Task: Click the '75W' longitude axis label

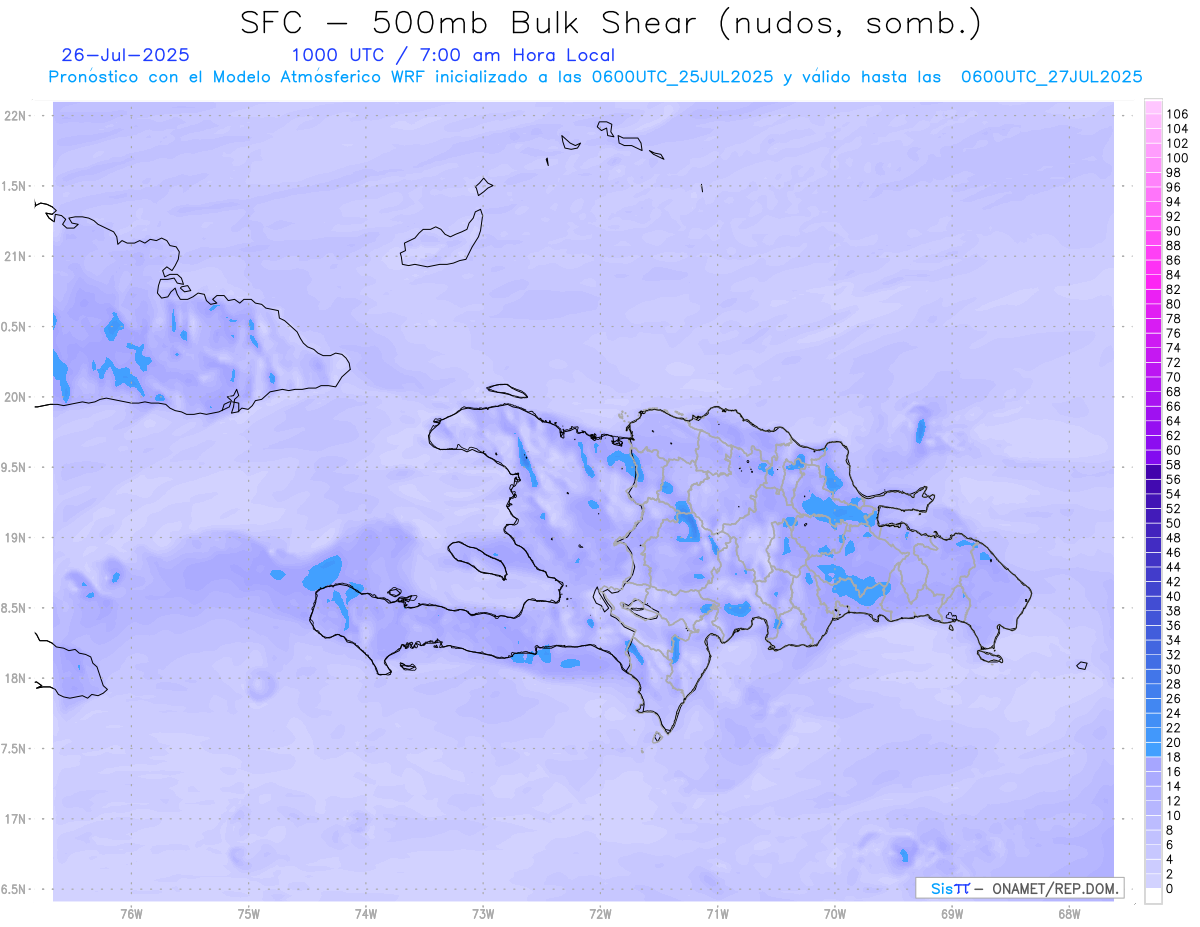Action: (248, 913)
